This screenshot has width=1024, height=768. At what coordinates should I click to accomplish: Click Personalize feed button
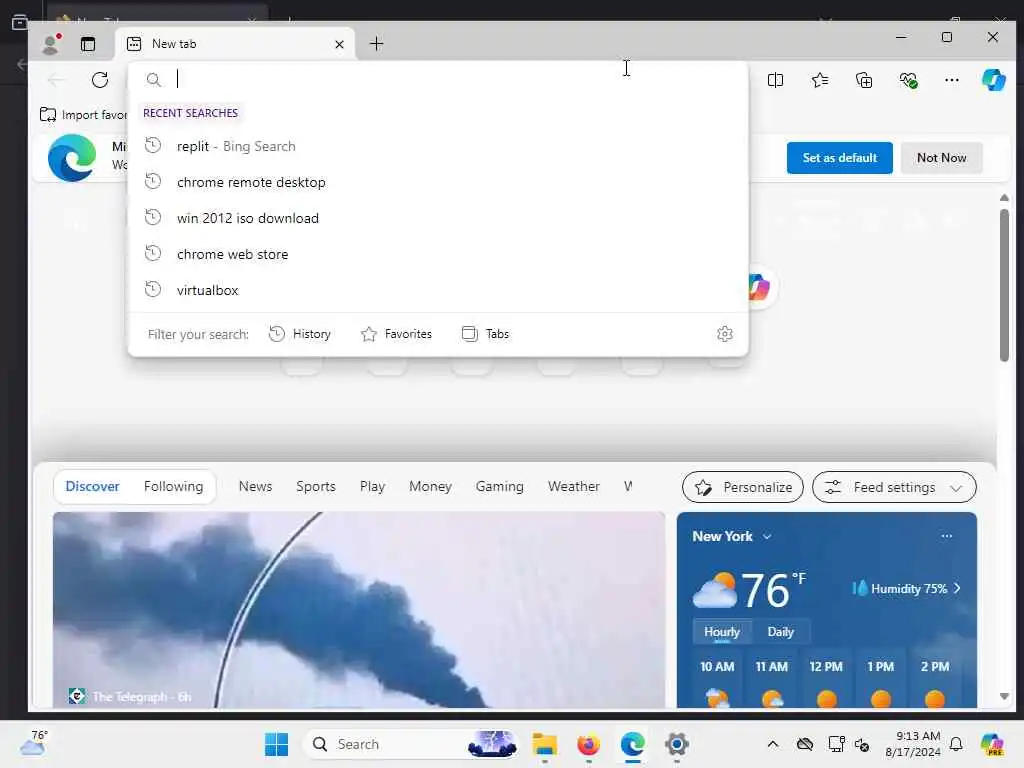pyautogui.click(x=743, y=487)
